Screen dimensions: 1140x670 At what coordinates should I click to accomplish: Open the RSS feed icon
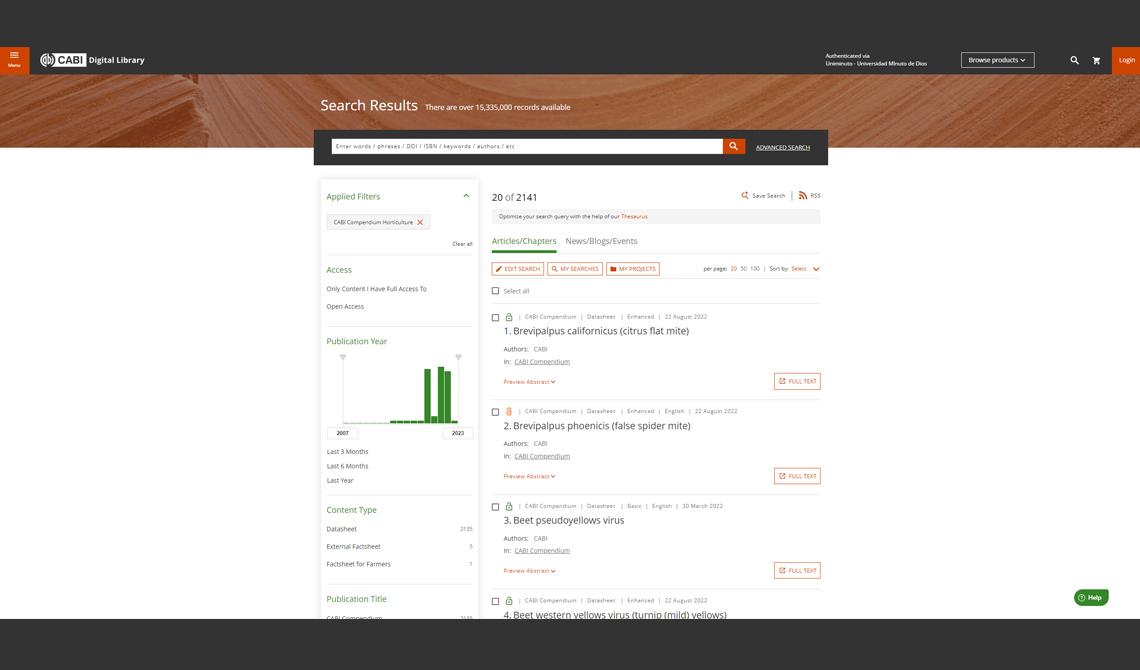(x=803, y=195)
